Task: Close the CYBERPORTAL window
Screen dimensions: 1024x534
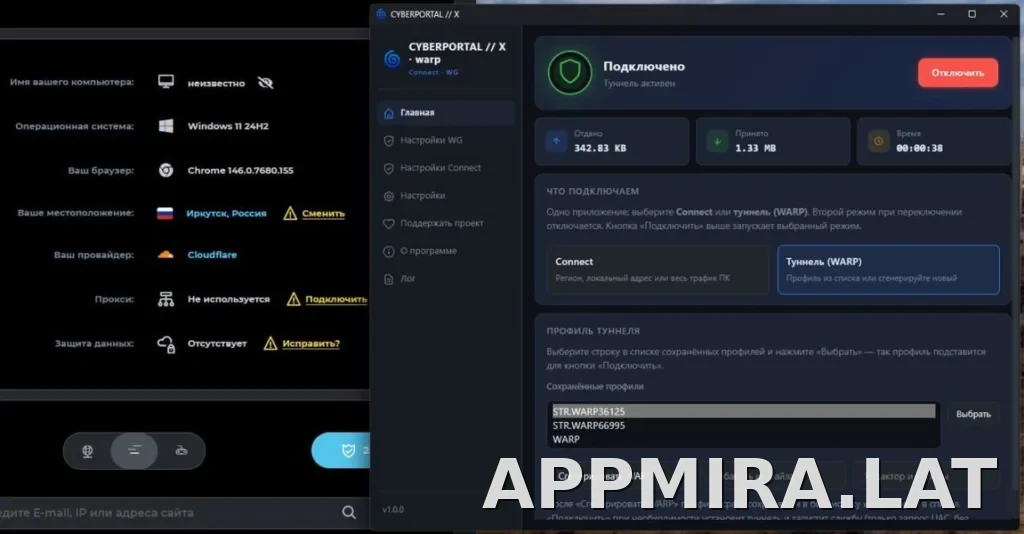Action: pos(1004,14)
